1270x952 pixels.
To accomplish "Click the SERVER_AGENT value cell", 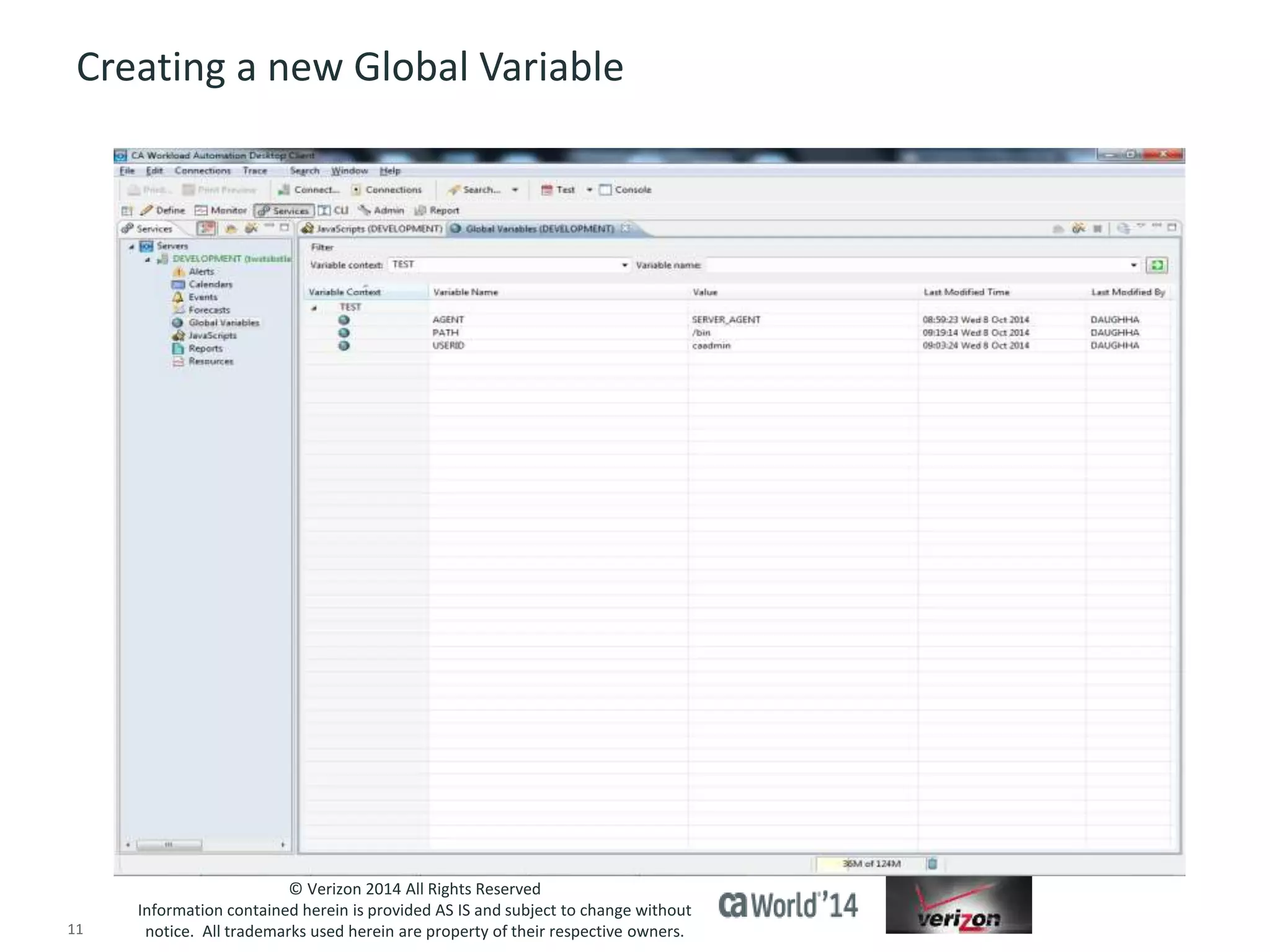I will coord(726,320).
